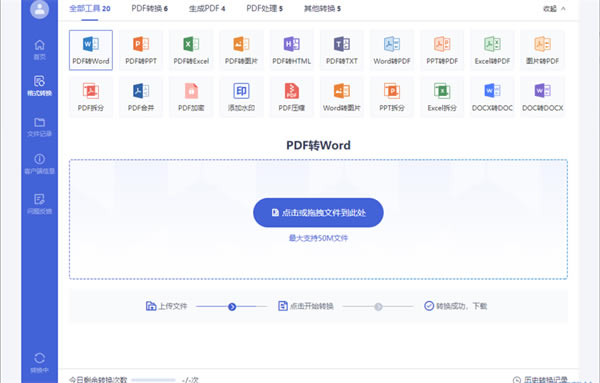Open the PDF转PPT converter
600x383 pixels.
coord(141,50)
